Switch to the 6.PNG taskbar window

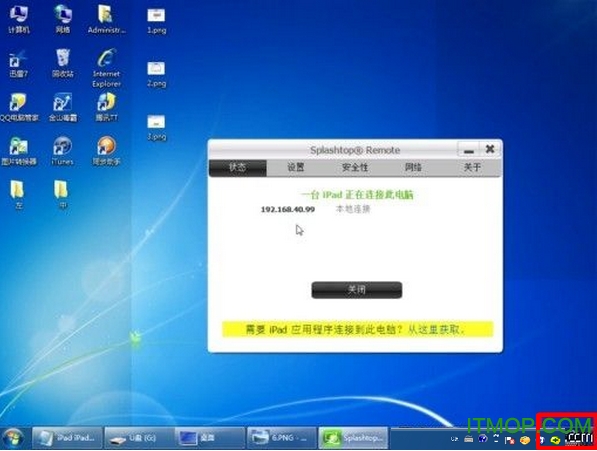(x=282, y=438)
